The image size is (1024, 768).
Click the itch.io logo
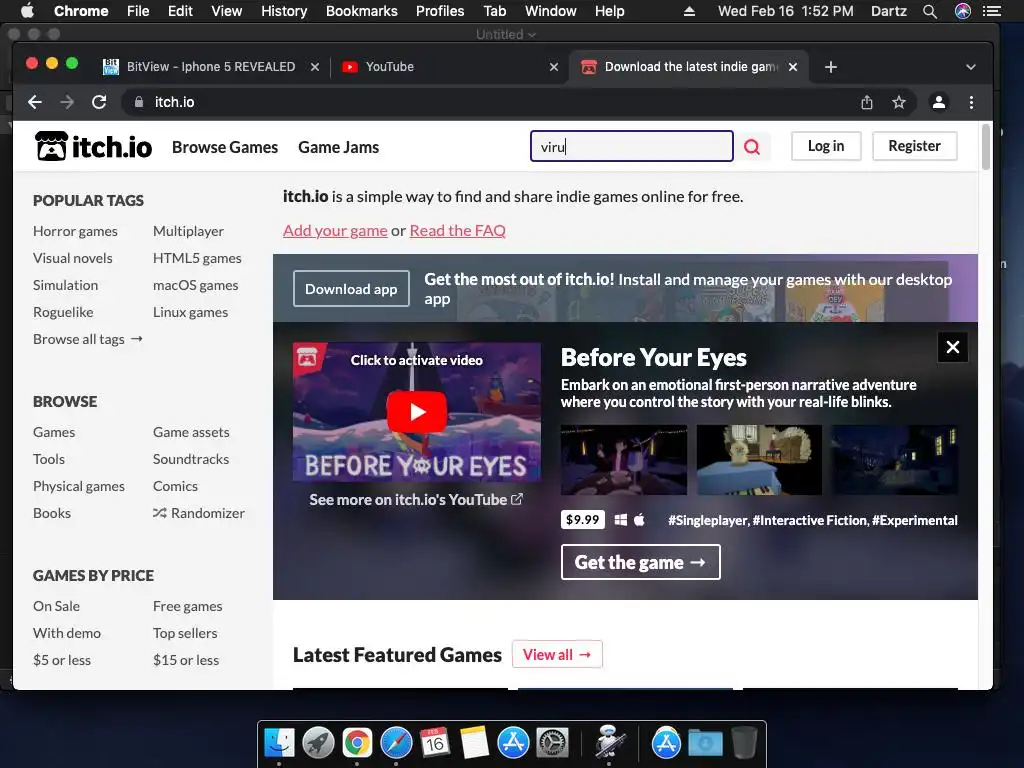tap(93, 147)
